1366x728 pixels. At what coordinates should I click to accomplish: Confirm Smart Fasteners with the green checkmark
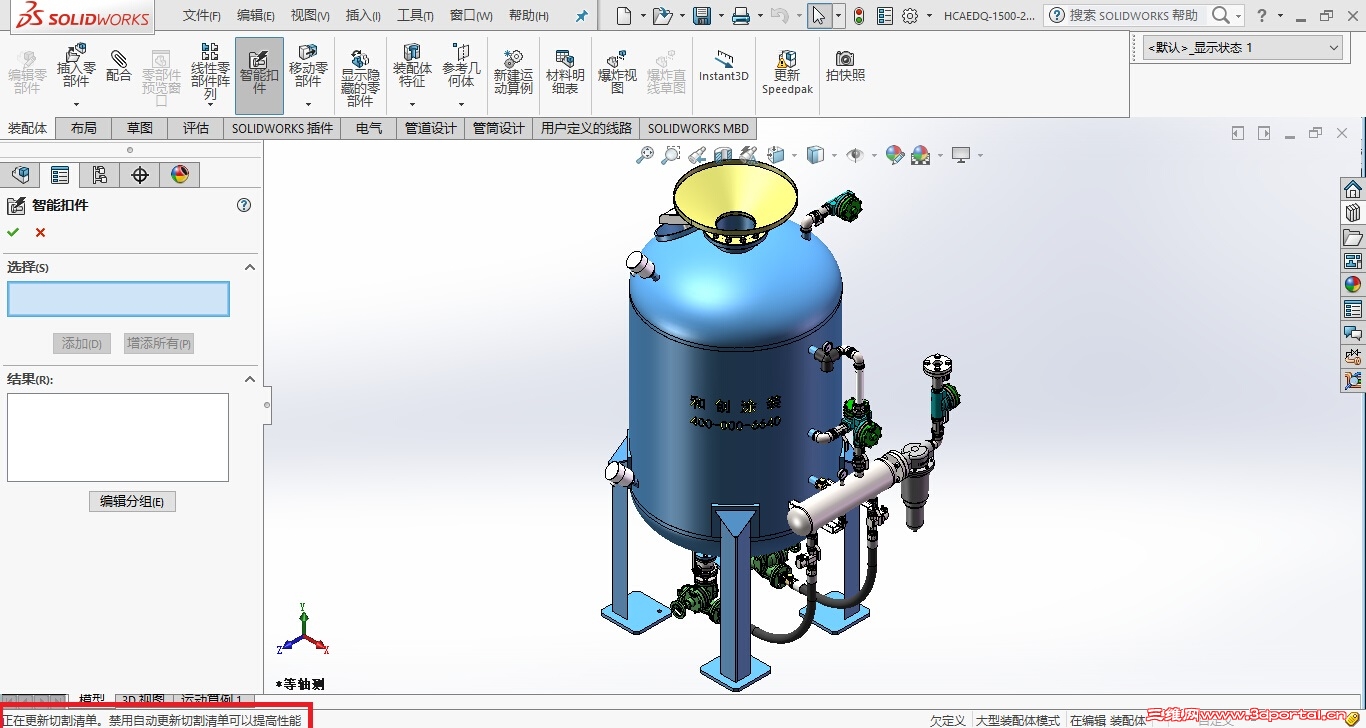(x=13, y=232)
